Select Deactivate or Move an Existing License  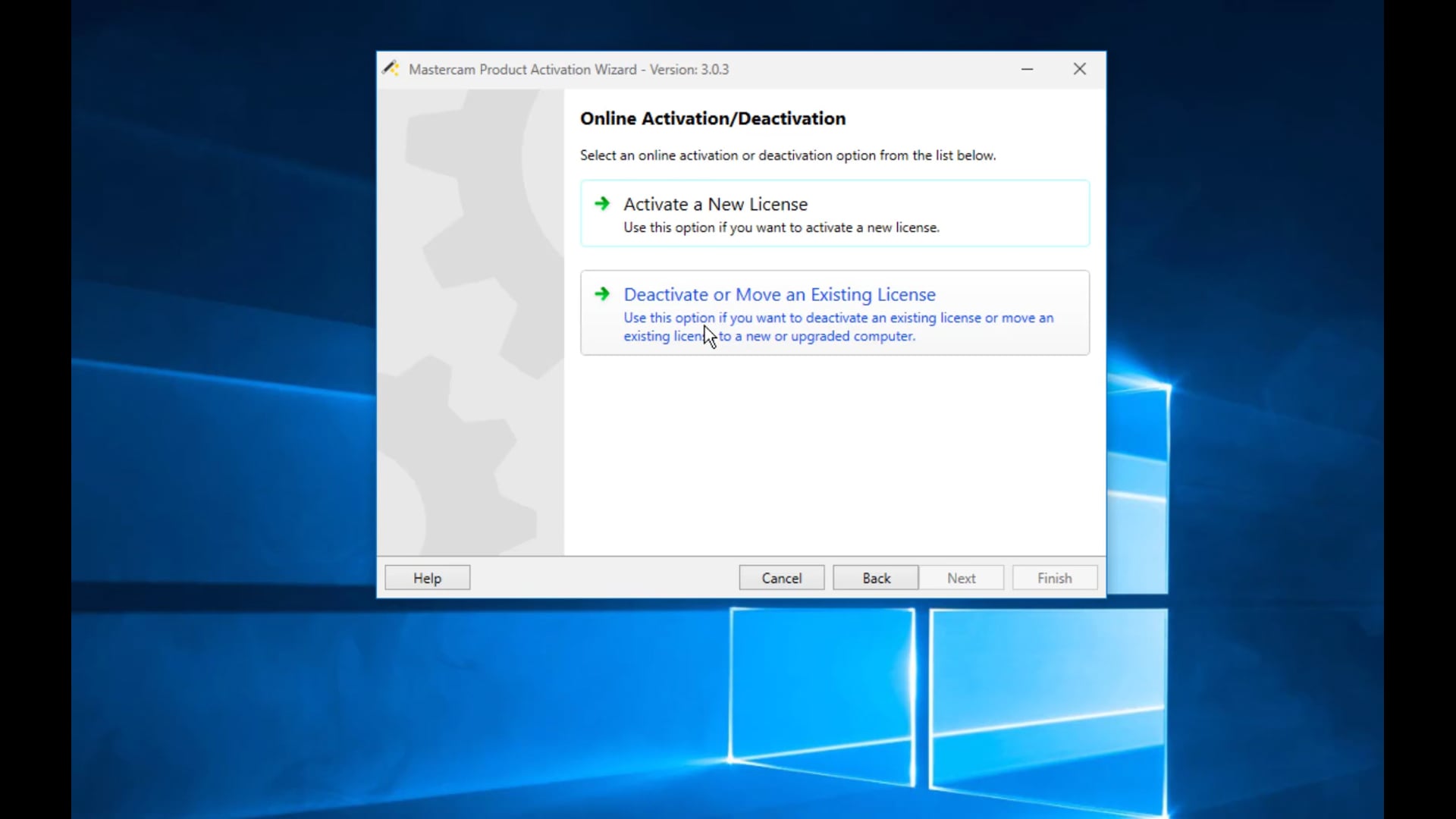click(835, 312)
